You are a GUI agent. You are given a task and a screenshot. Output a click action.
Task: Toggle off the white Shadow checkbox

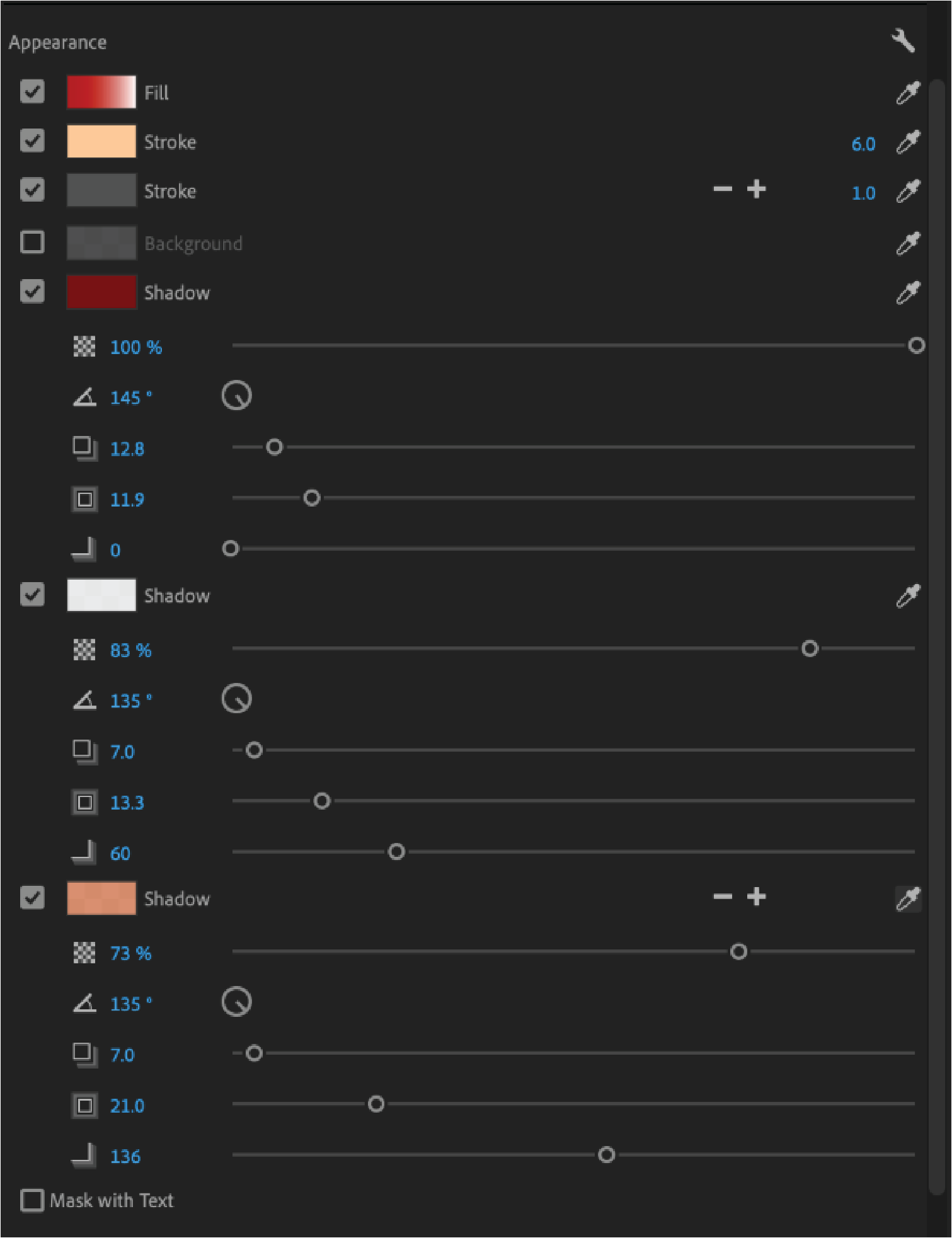click(32, 595)
